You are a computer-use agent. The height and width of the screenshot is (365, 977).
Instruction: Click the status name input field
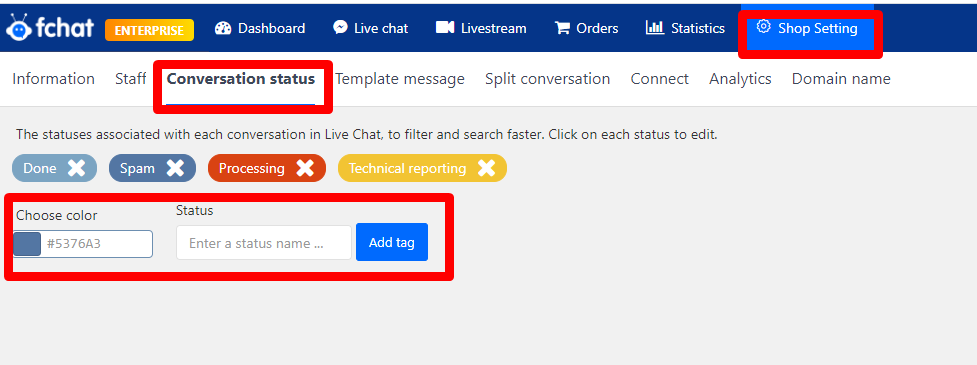264,243
